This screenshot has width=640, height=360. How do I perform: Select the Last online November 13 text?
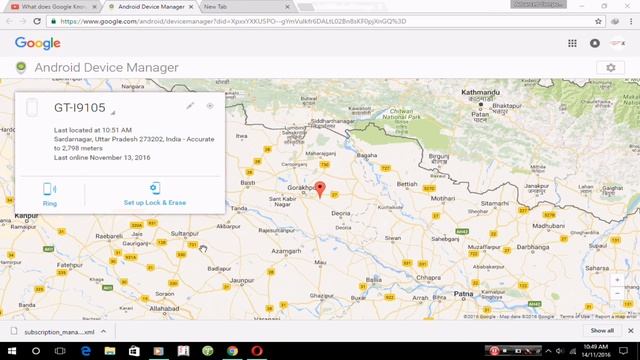click(102, 158)
